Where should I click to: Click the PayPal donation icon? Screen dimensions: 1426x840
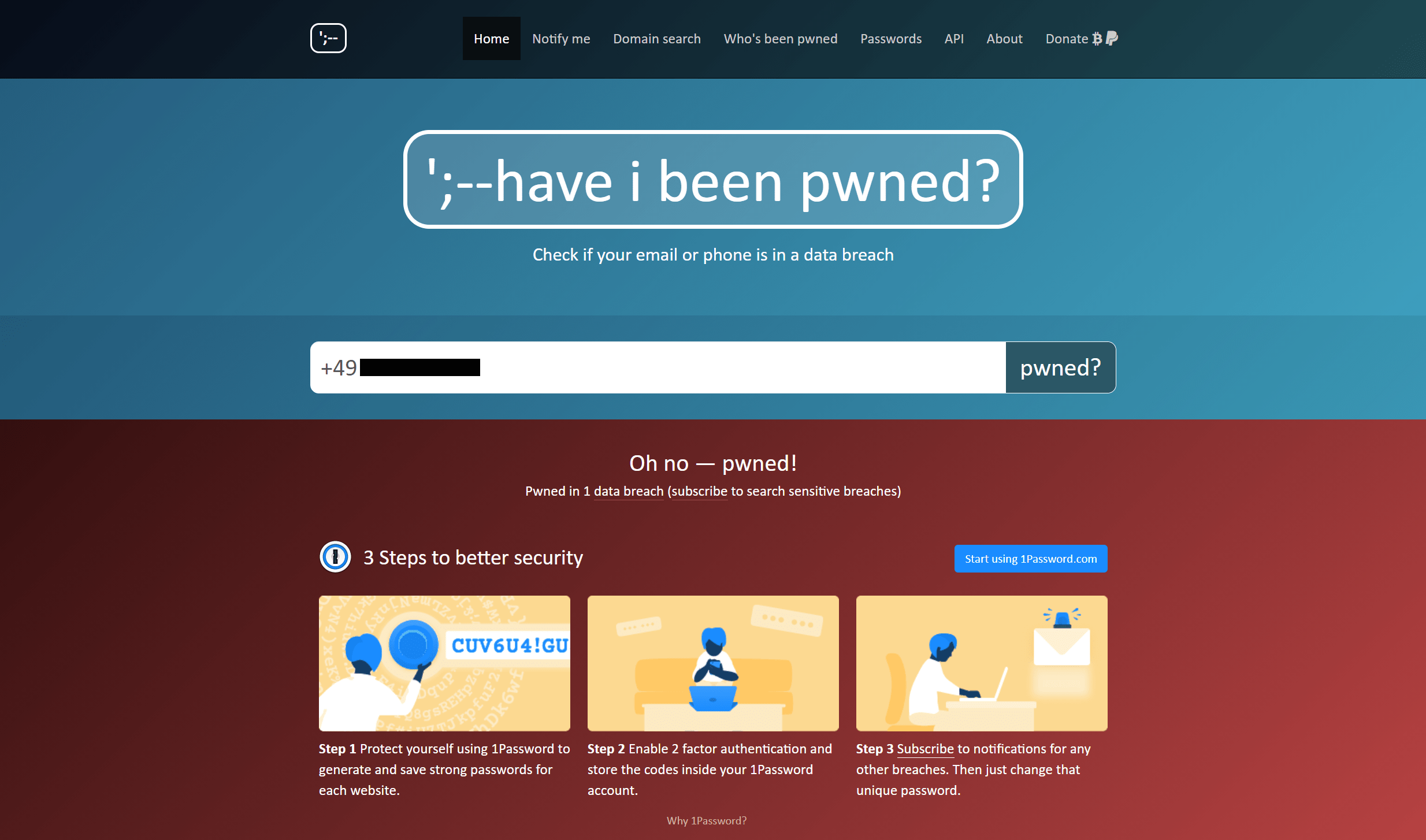click(1113, 39)
